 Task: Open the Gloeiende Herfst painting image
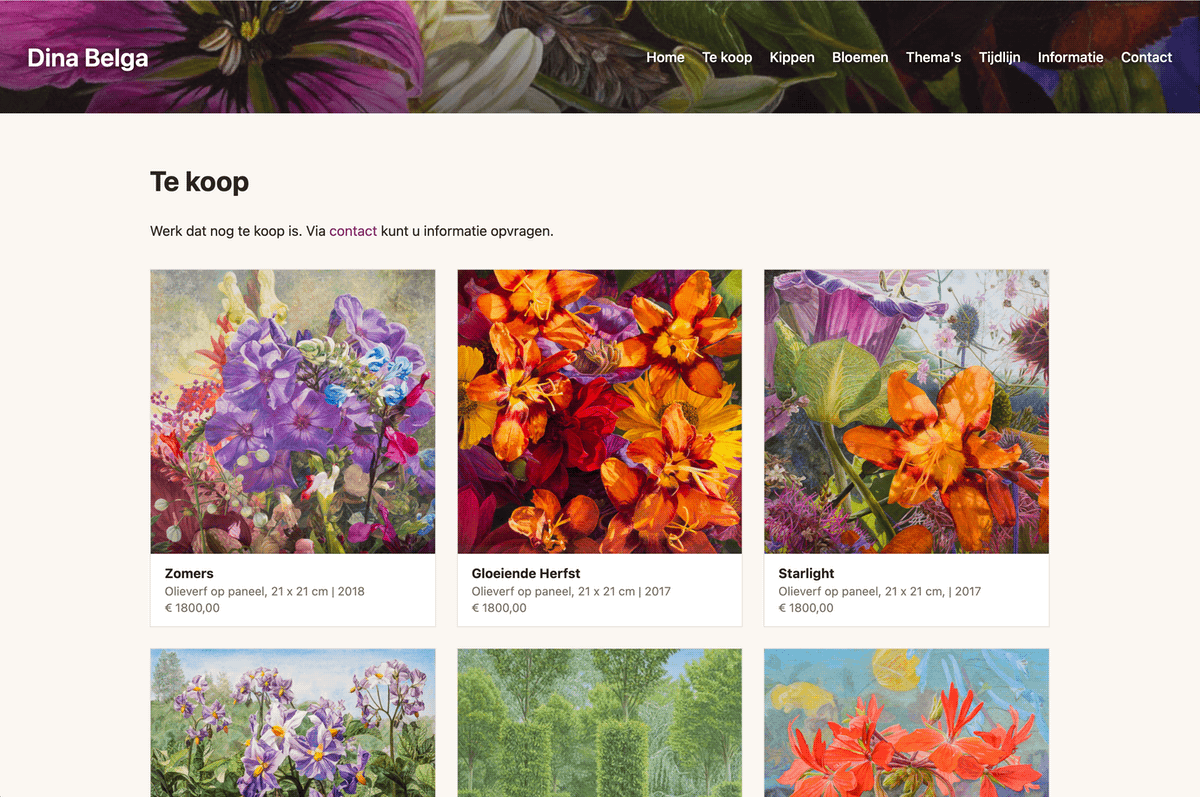600,411
